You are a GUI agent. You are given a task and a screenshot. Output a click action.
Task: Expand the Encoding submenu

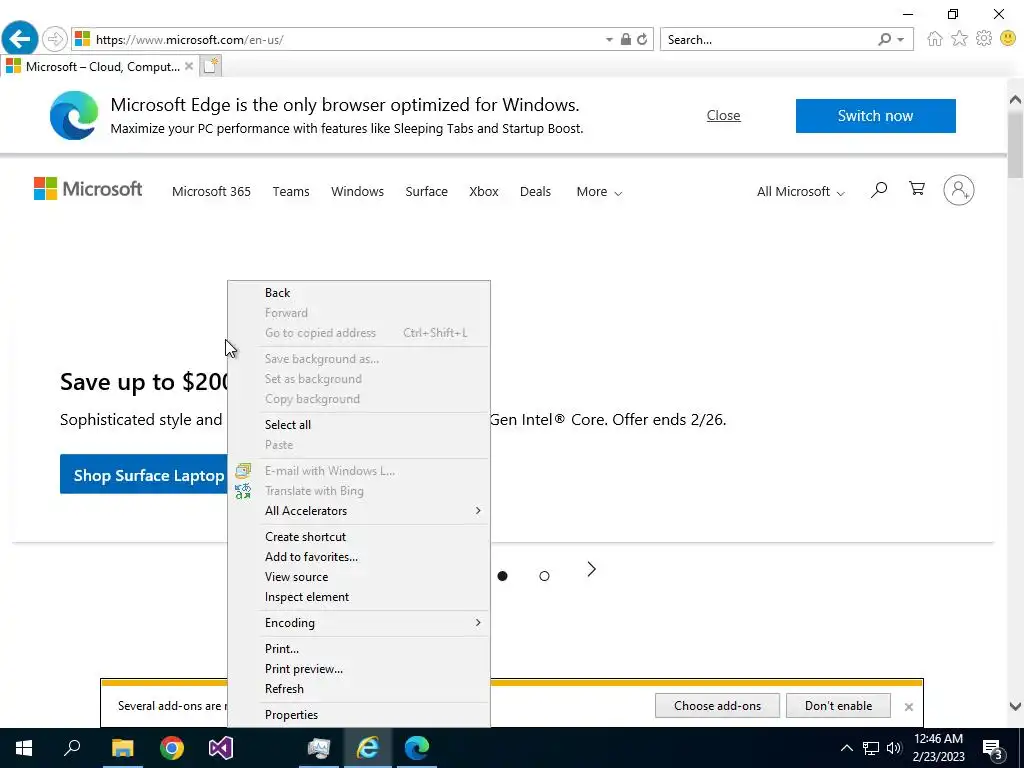pyautogui.click(x=359, y=623)
